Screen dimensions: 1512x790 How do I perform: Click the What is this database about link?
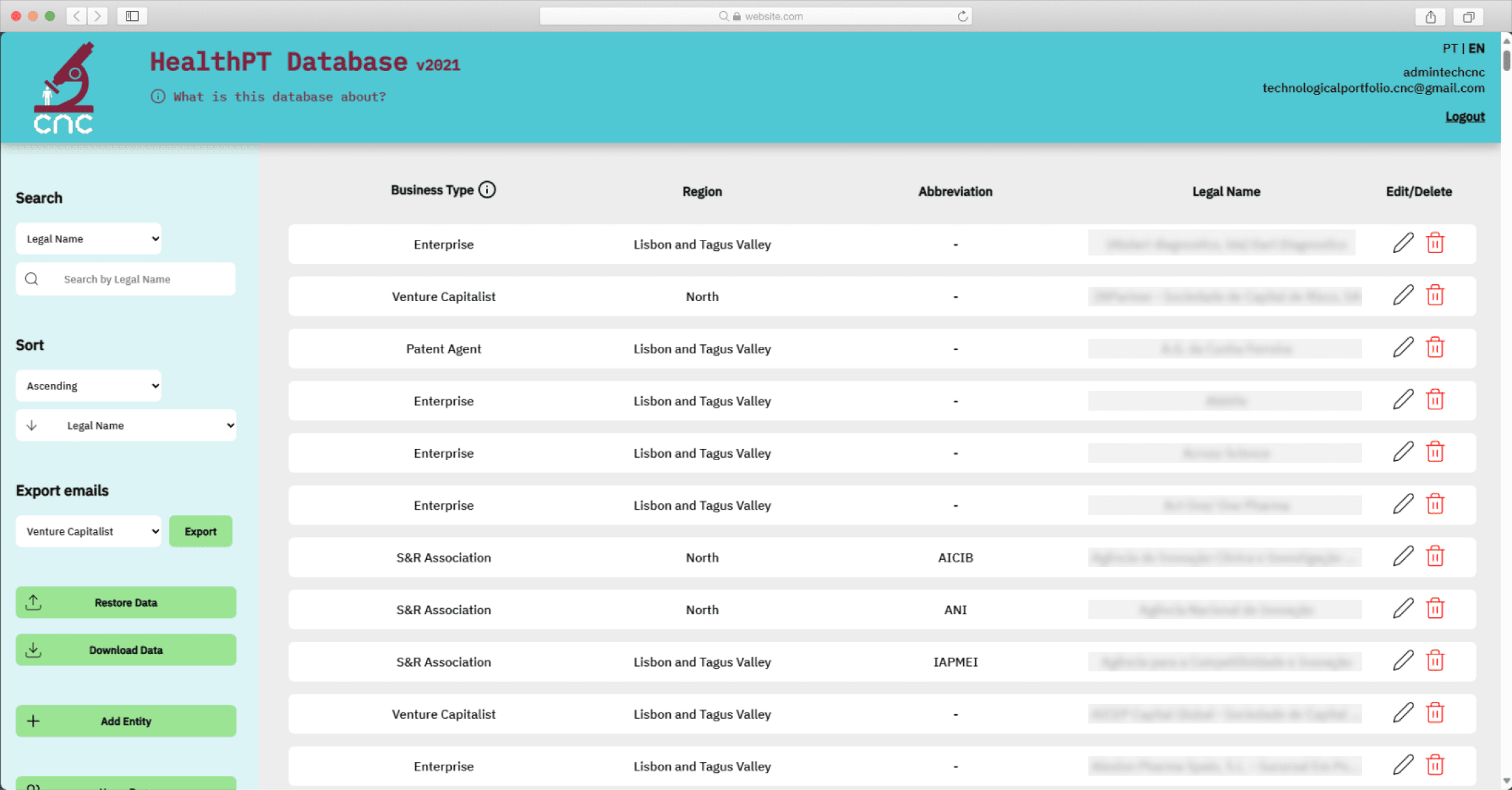pos(279,97)
